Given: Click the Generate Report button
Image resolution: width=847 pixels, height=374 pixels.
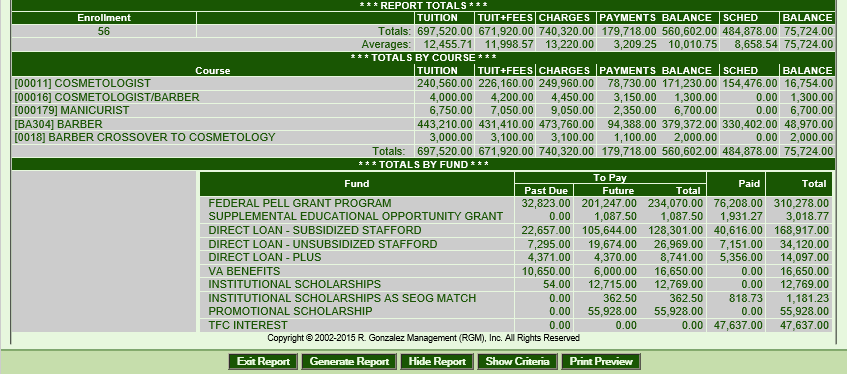Looking at the screenshot, I should coord(349,362).
